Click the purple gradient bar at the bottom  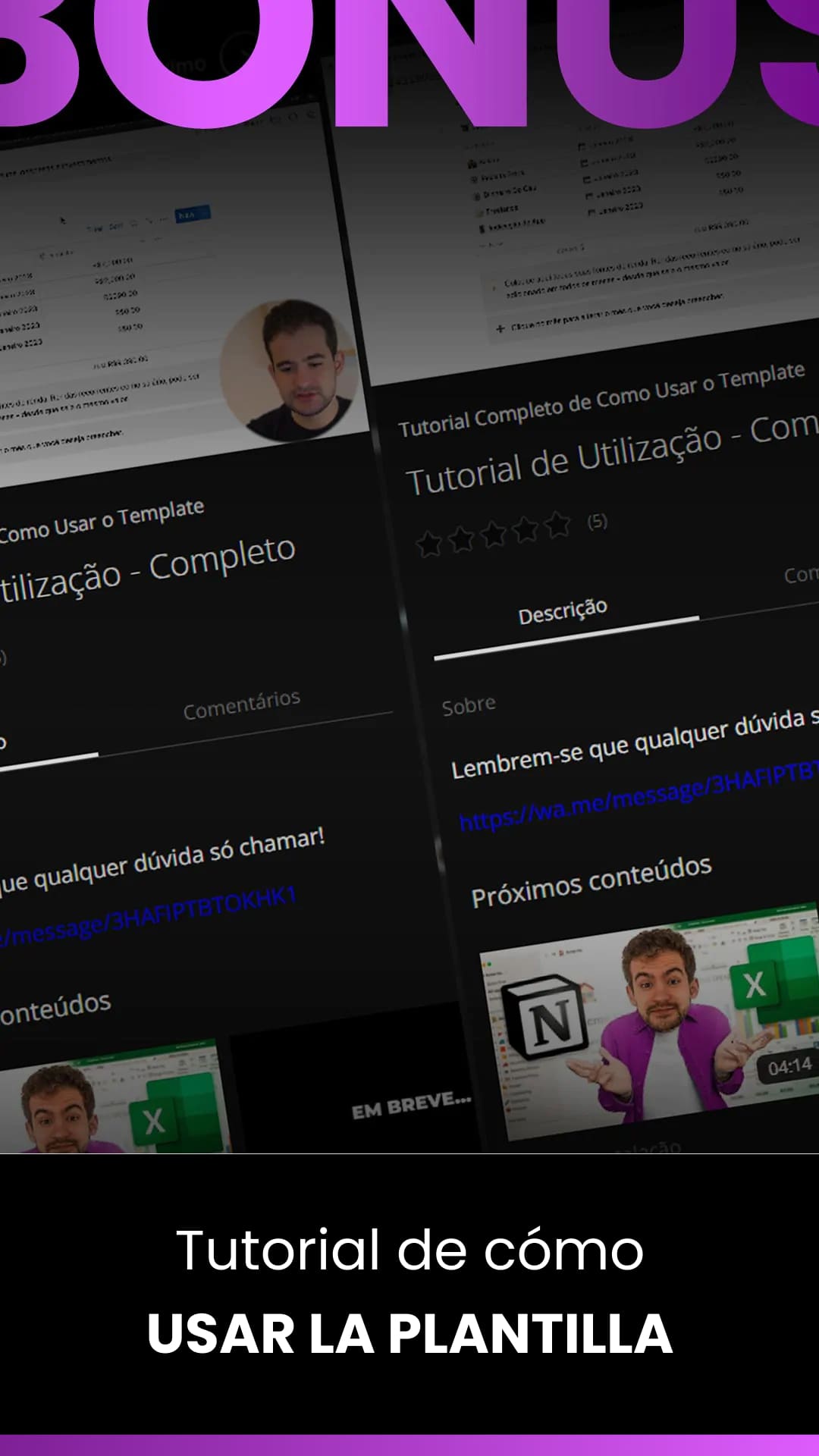[x=409, y=1445]
